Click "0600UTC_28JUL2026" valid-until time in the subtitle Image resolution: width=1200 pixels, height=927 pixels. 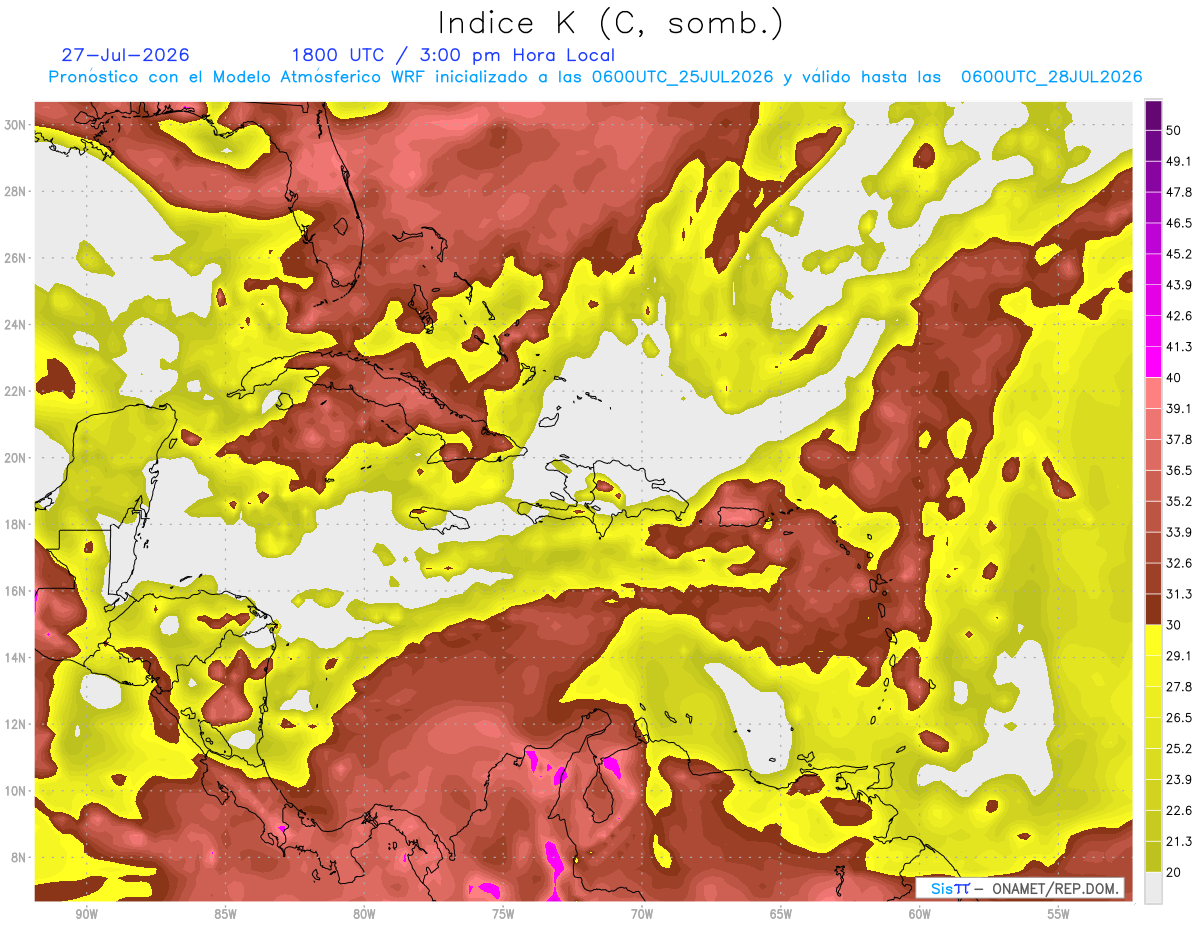[1051, 77]
